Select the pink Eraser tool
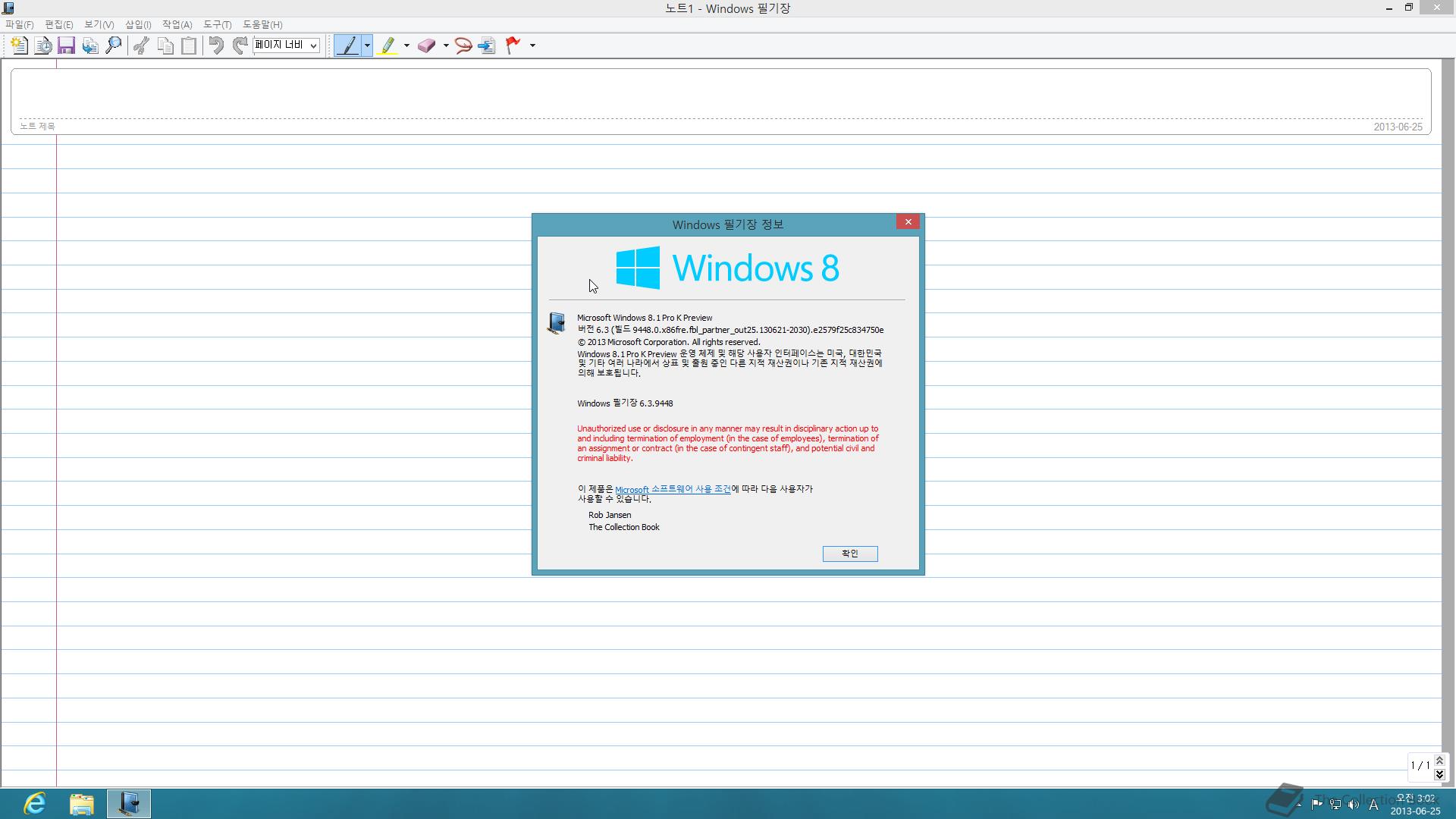 pyautogui.click(x=426, y=45)
